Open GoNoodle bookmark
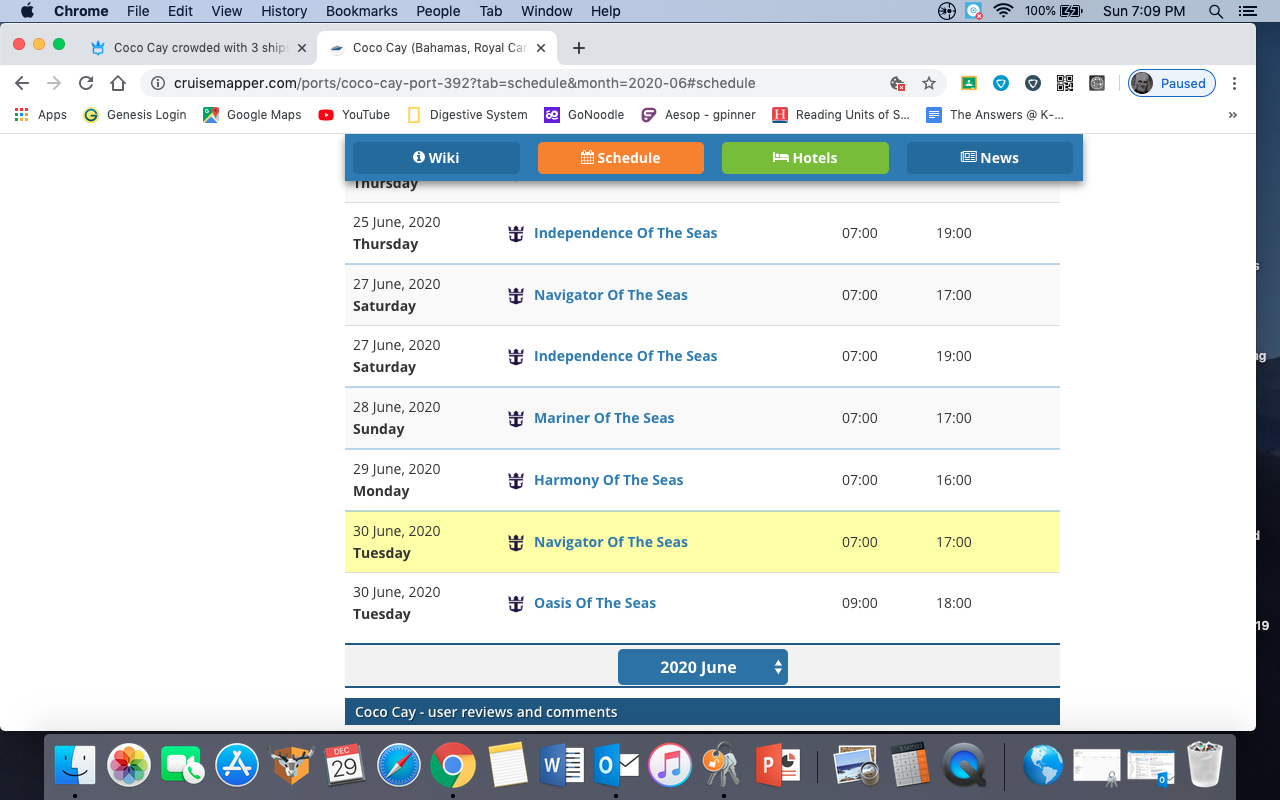The height and width of the screenshot is (800, 1280). [x=584, y=115]
